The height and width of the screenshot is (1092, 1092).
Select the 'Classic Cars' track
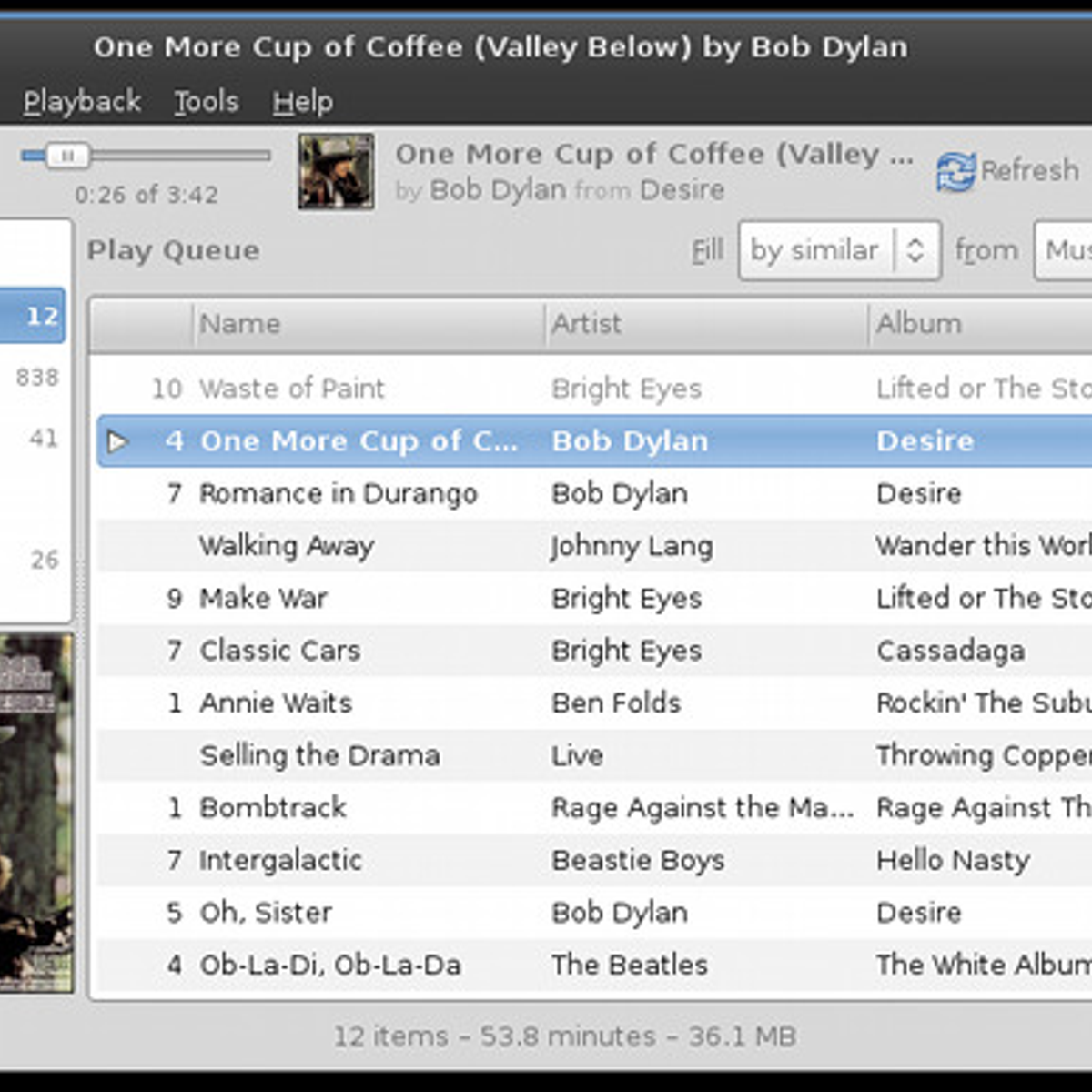click(594, 651)
